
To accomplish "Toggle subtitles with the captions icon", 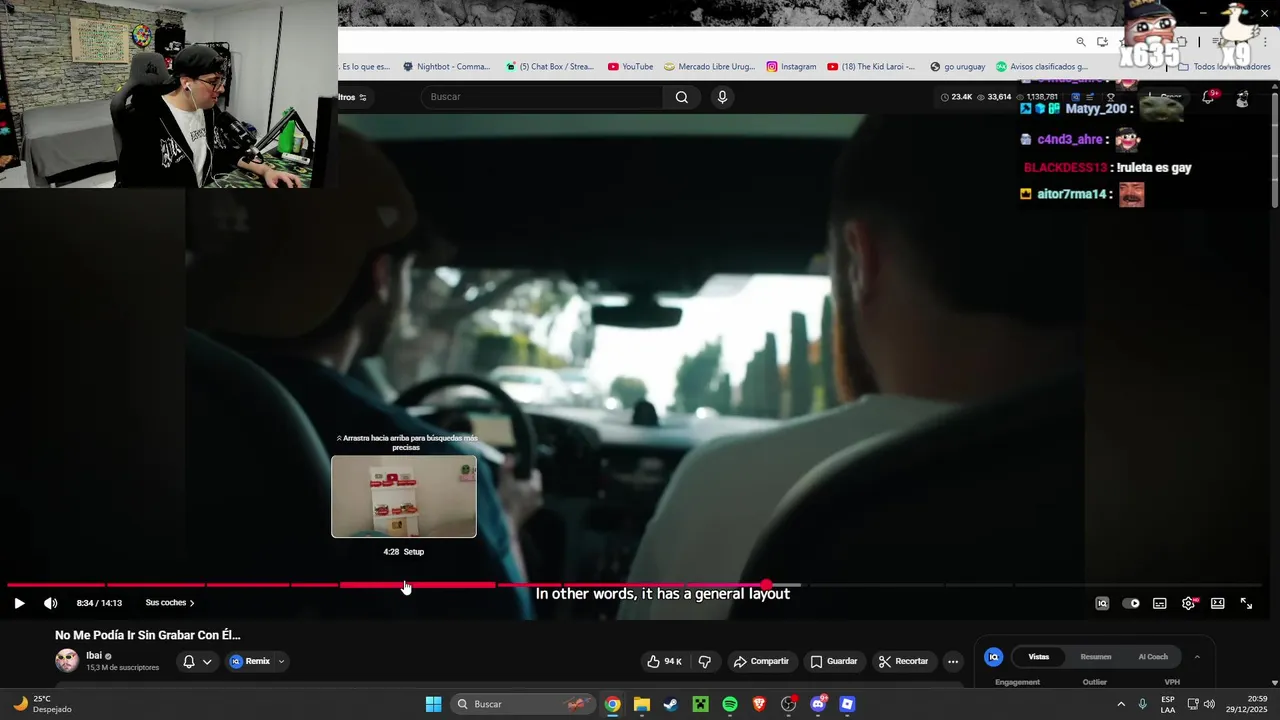I will pos(1160,603).
